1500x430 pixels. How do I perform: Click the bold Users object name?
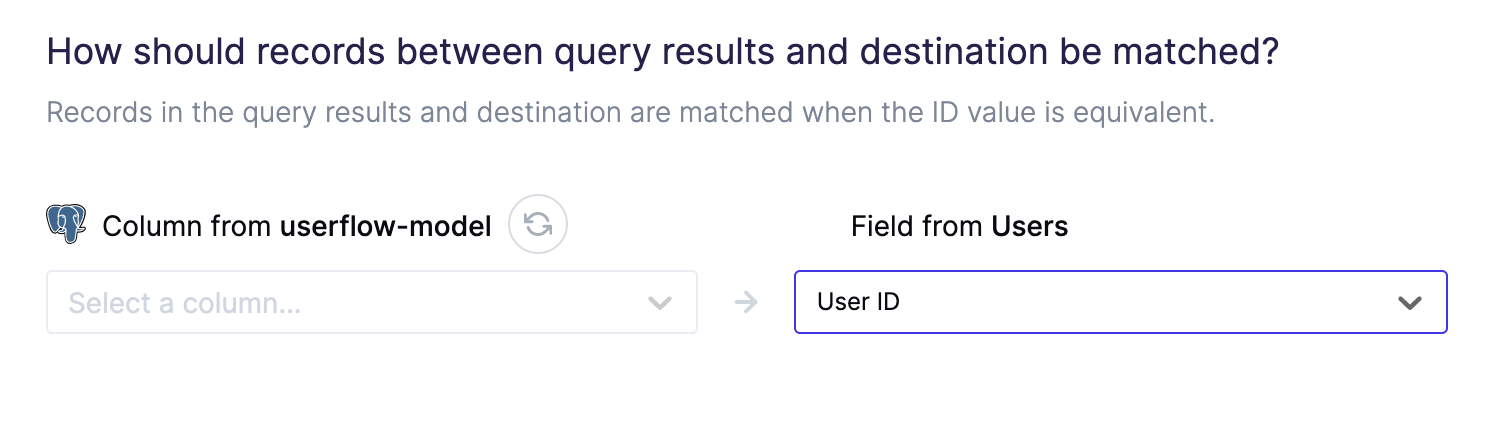coord(1029,227)
